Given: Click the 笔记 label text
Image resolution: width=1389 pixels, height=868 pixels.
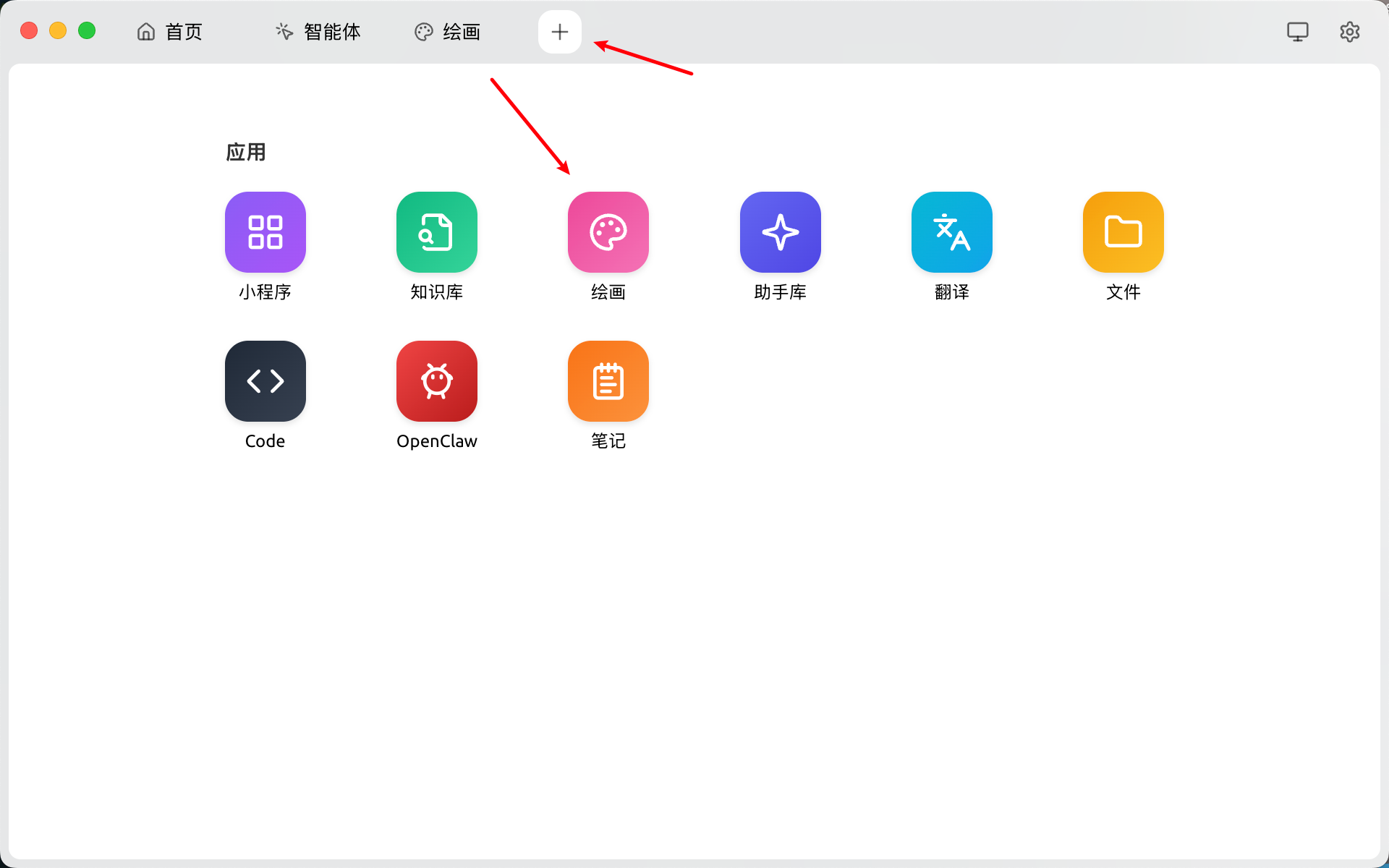Looking at the screenshot, I should pyautogui.click(x=608, y=441).
